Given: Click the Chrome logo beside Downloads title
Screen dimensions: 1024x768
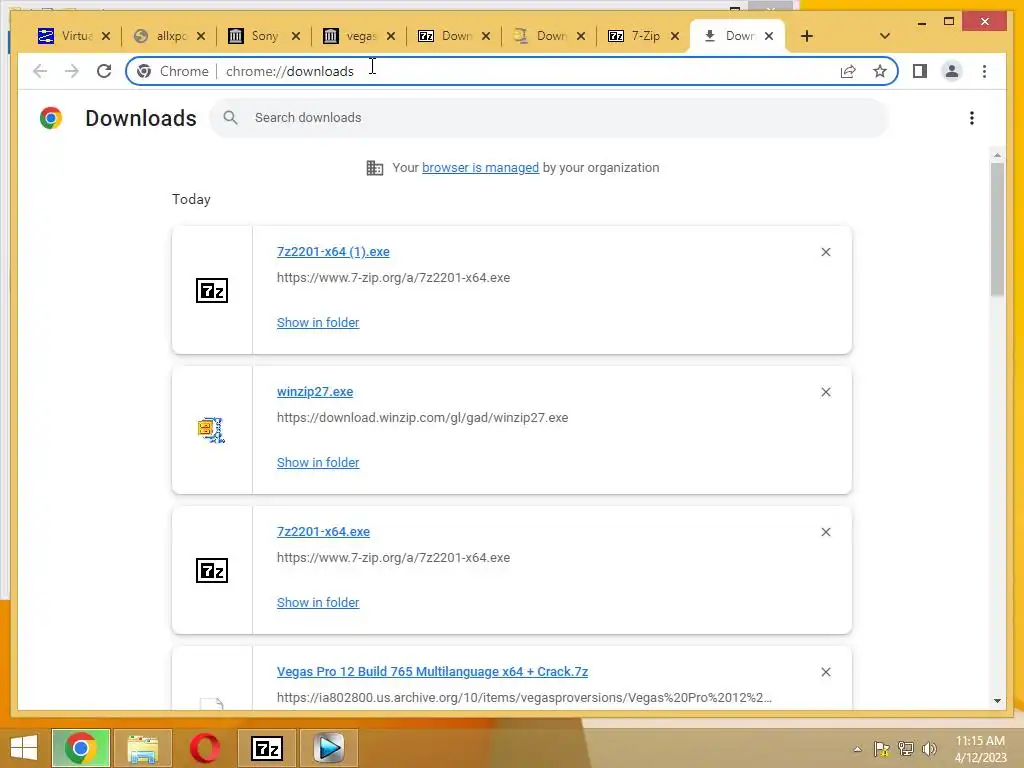Looking at the screenshot, I should click(x=51, y=118).
